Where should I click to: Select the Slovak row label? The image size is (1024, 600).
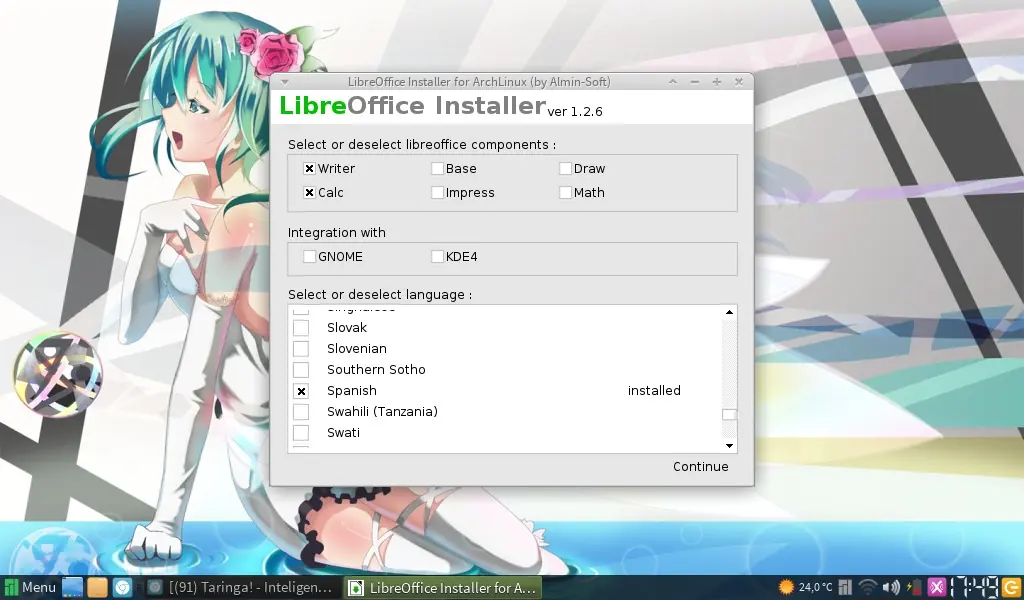tap(347, 328)
